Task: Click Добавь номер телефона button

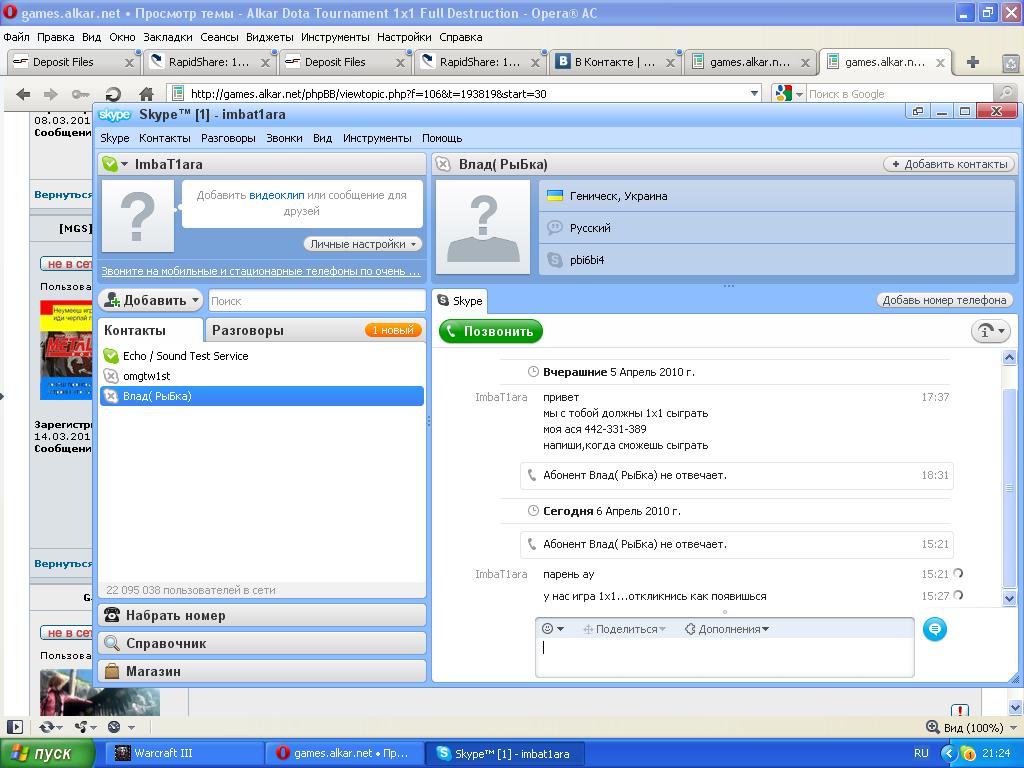Action: tap(944, 300)
